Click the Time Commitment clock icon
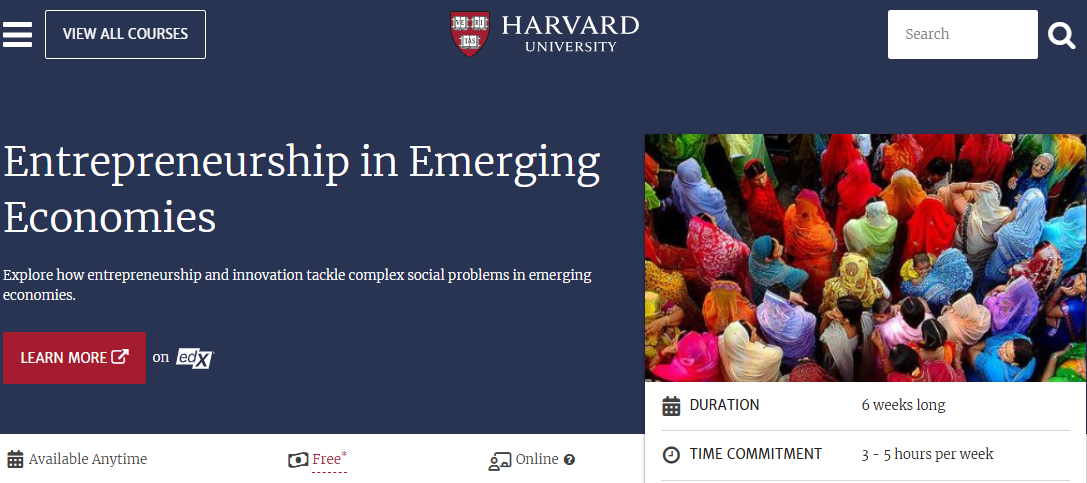Image resolution: width=1087 pixels, height=483 pixels. tap(671, 454)
